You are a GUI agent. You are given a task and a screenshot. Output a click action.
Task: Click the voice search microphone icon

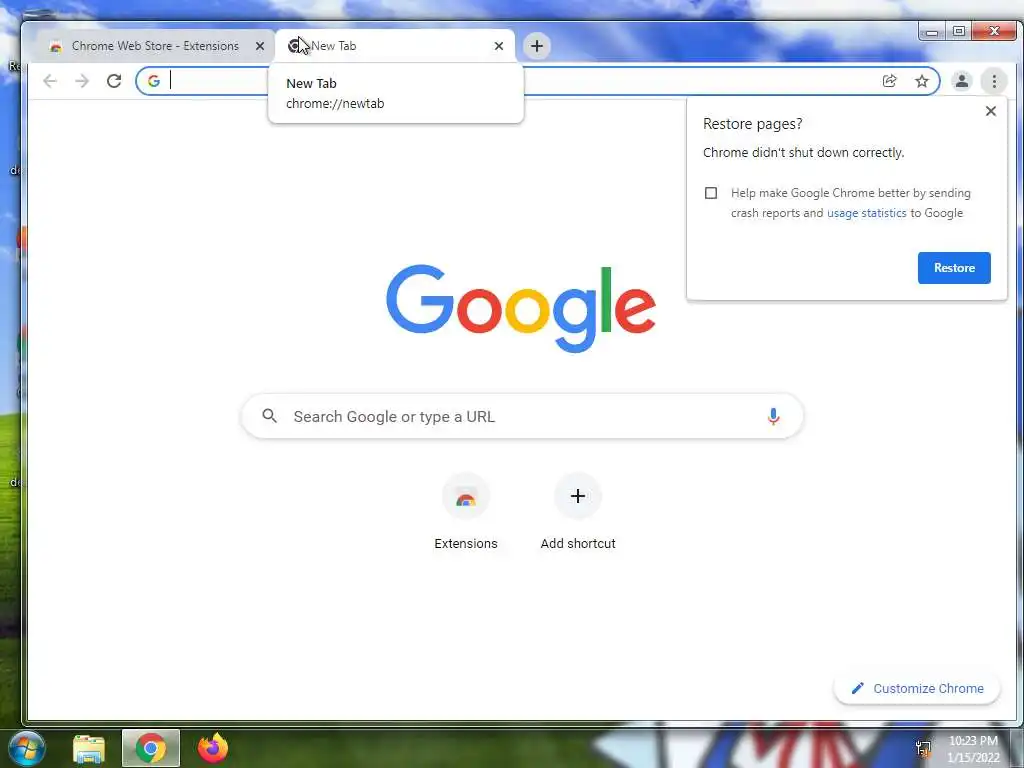coord(773,417)
